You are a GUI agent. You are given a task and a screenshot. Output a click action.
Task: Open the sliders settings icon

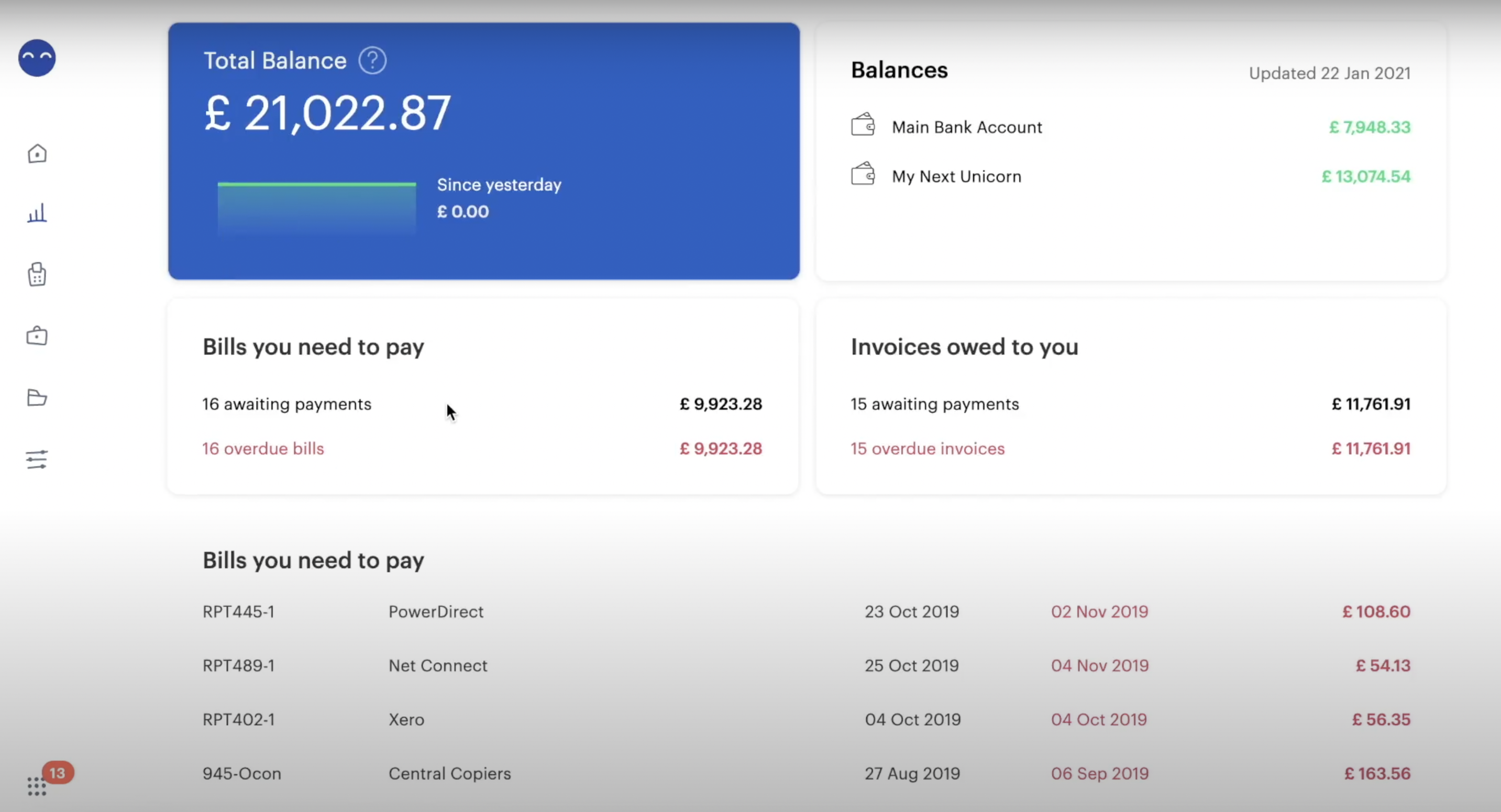coord(37,460)
